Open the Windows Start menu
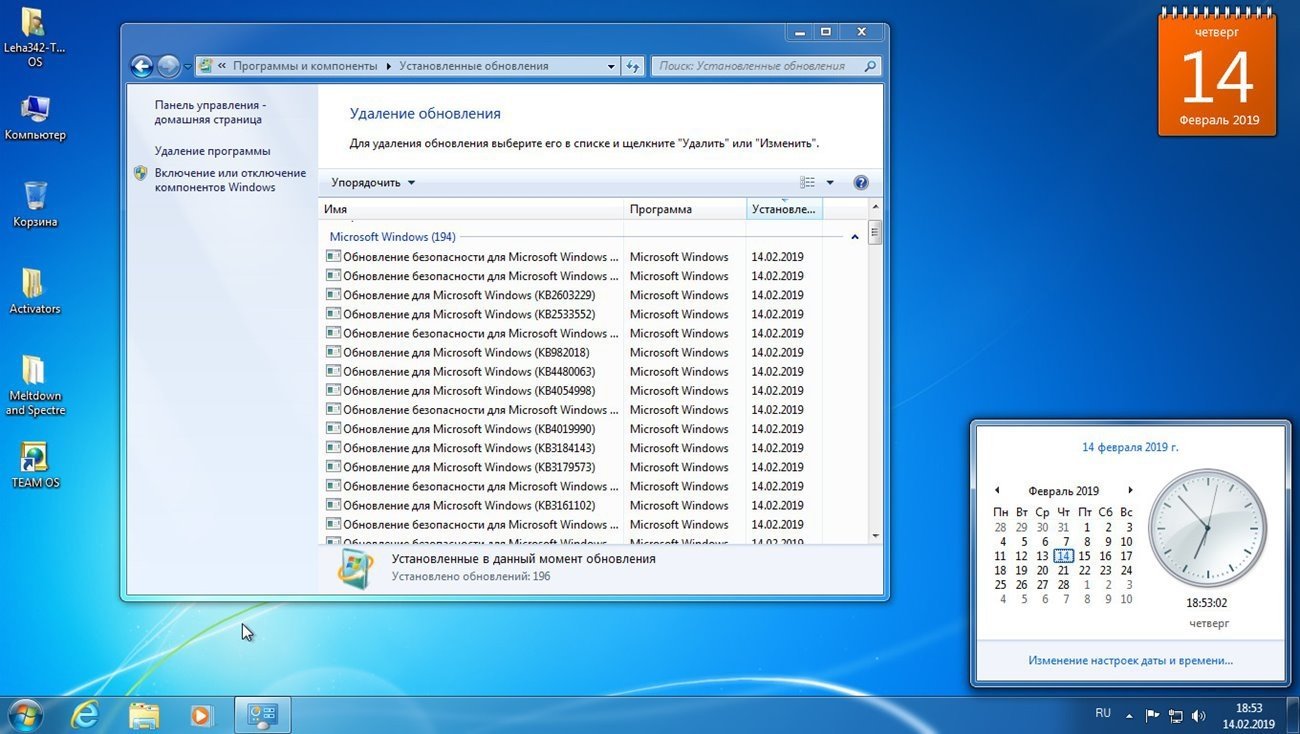This screenshot has width=1300, height=734. pyautogui.click(x=23, y=715)
